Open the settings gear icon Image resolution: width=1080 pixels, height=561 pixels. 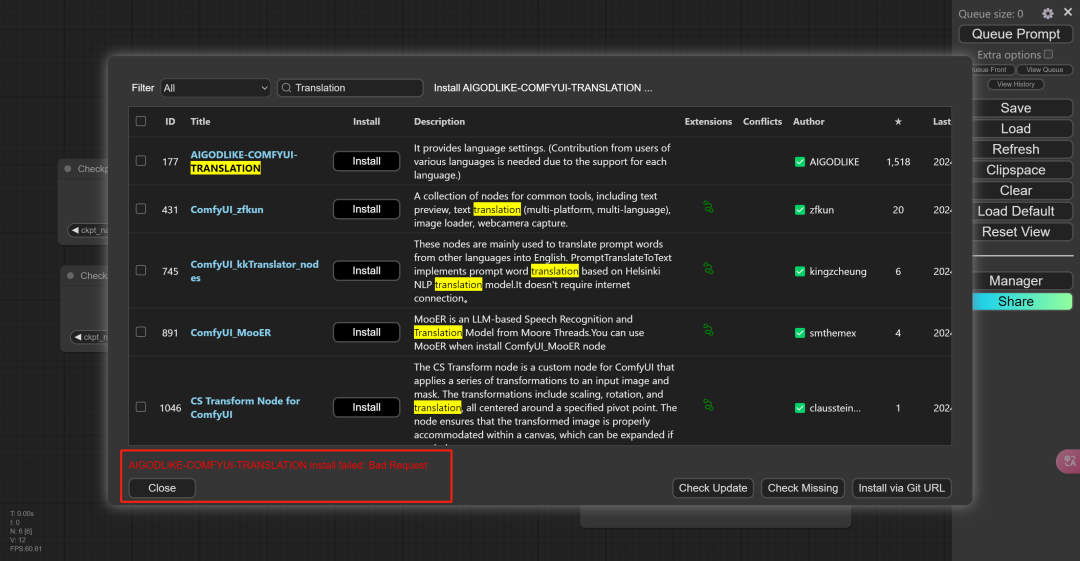pyautogui.click(x=1048, y=13)
